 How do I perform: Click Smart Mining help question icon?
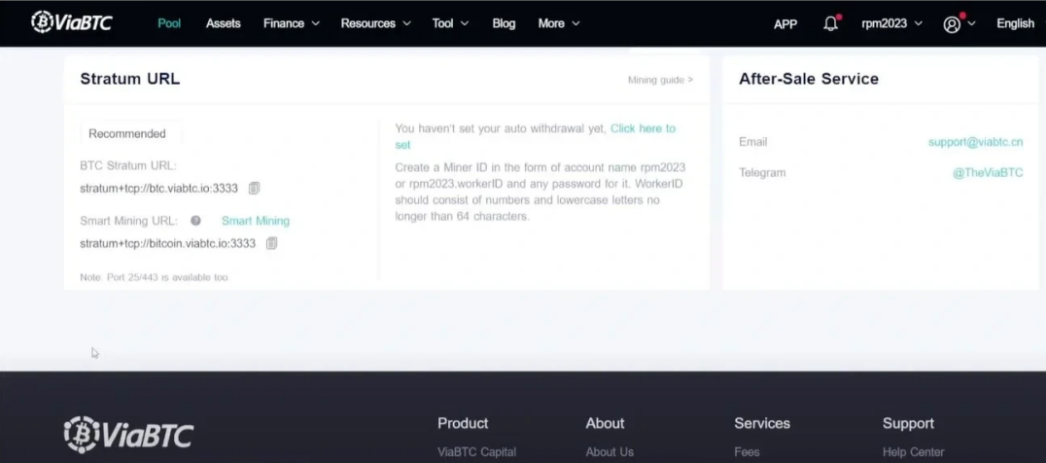click(196, 221)
